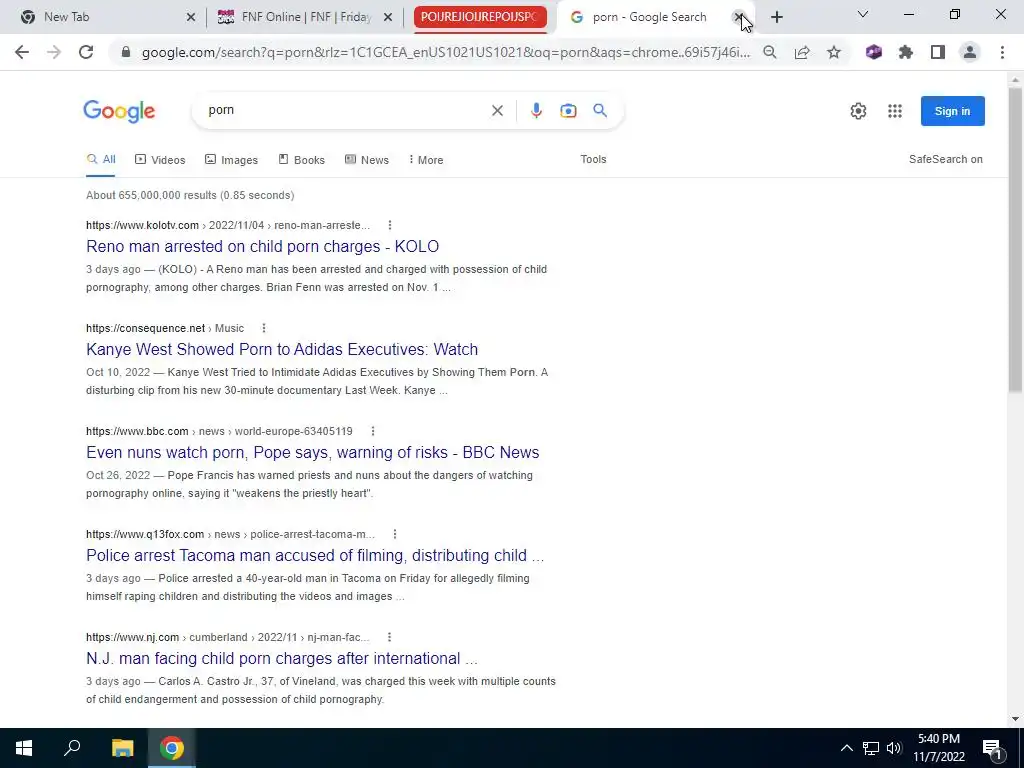The height and width of the screenshot is (768, 1024).
Task: Close the FNF Online tab
Action: [388, 17]
